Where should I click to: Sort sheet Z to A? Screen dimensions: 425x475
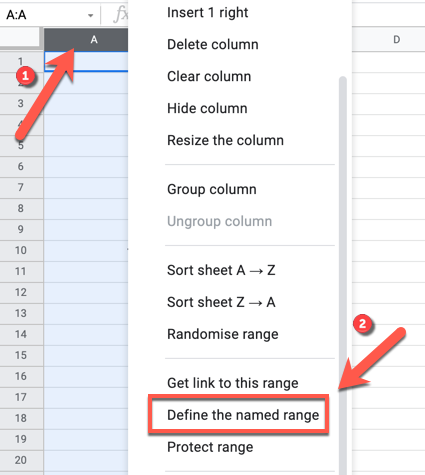click(221, 302)
